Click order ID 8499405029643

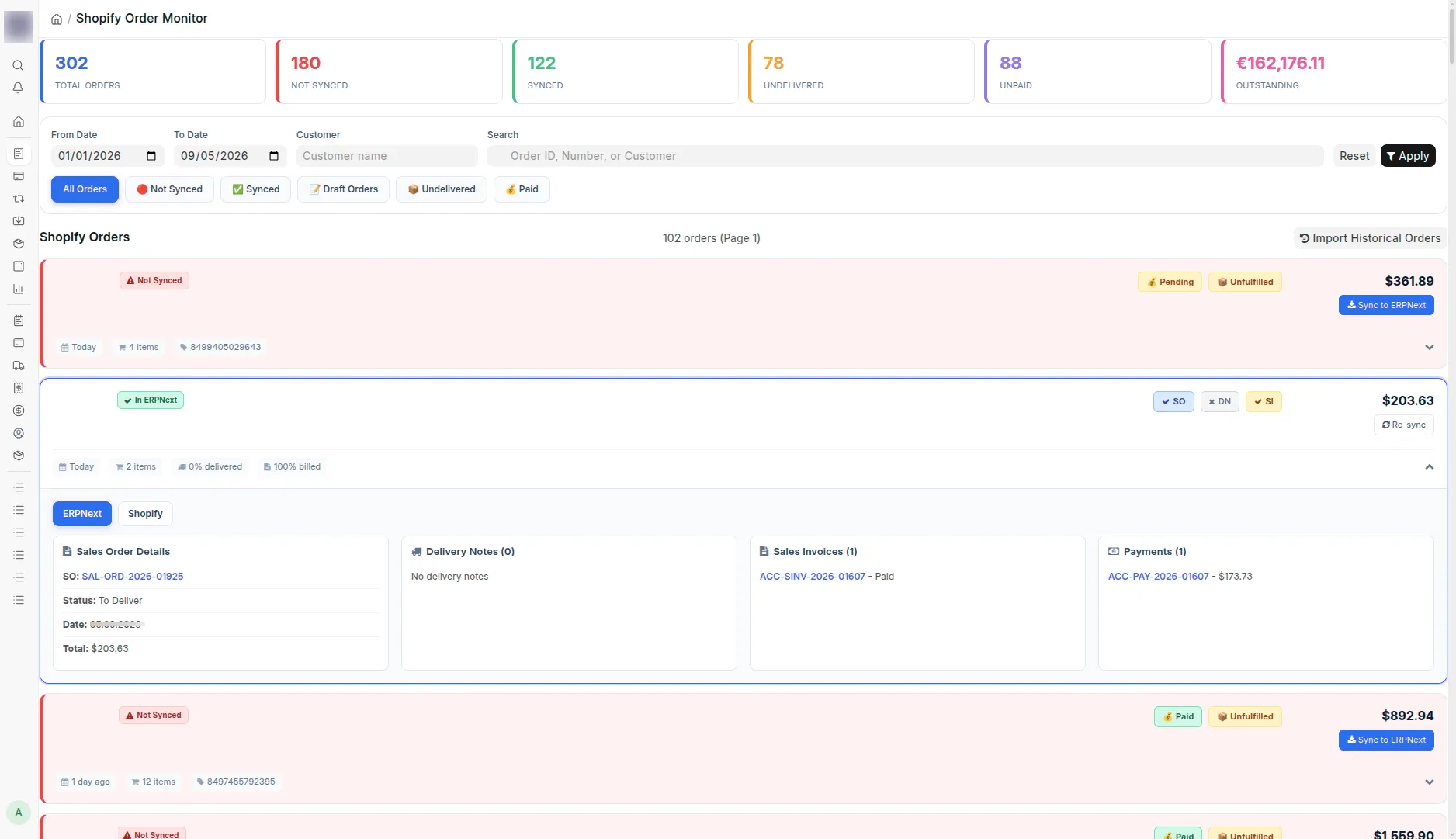point(220,347)
